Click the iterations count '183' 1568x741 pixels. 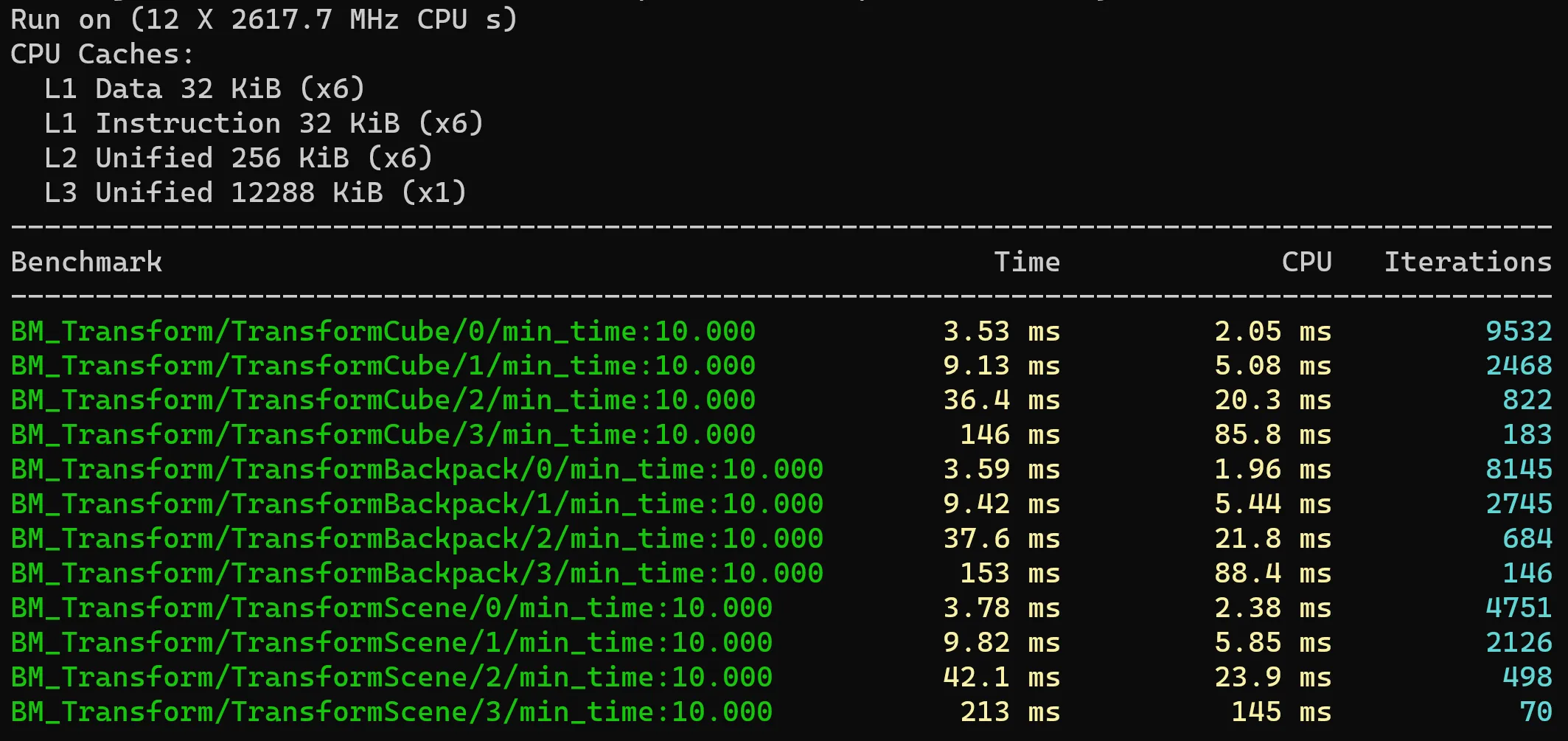(1527, 435)
